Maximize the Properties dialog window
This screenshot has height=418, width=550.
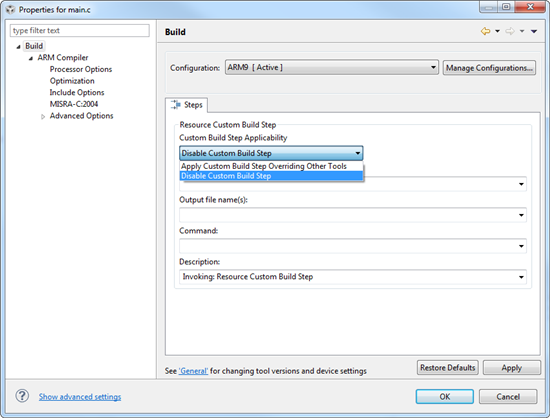(506, 7)
